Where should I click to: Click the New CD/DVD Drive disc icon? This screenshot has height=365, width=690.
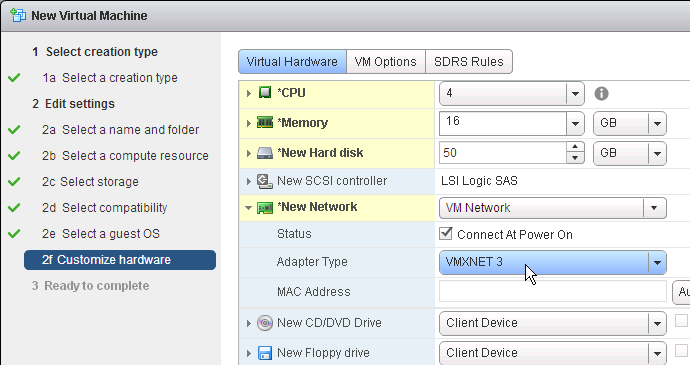pyautogui.click(x=265, y=323)
